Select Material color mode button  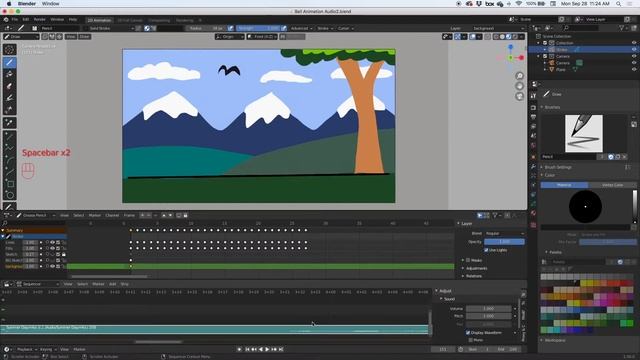pos(564,185)
